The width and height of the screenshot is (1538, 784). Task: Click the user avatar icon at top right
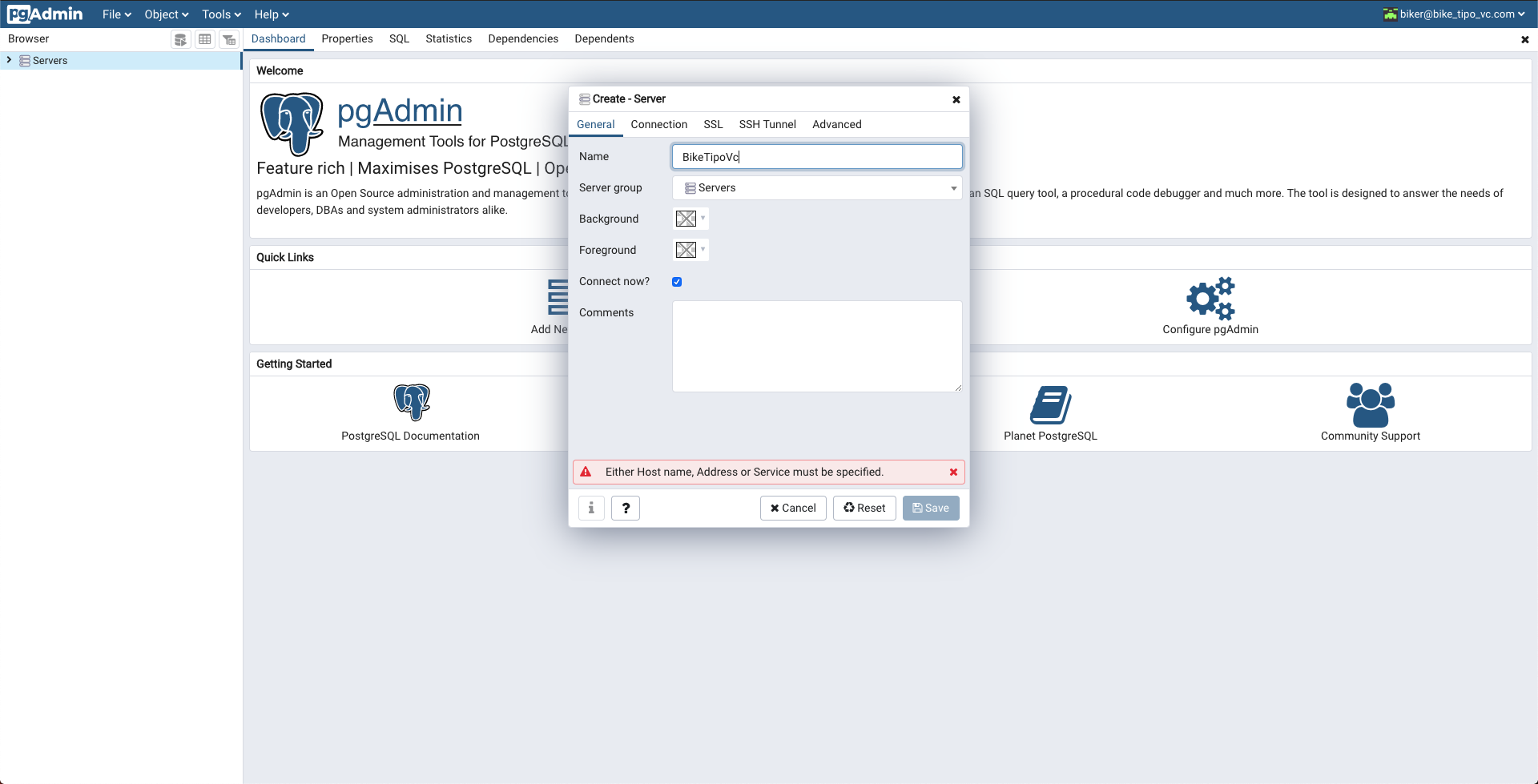[1390, 14]
